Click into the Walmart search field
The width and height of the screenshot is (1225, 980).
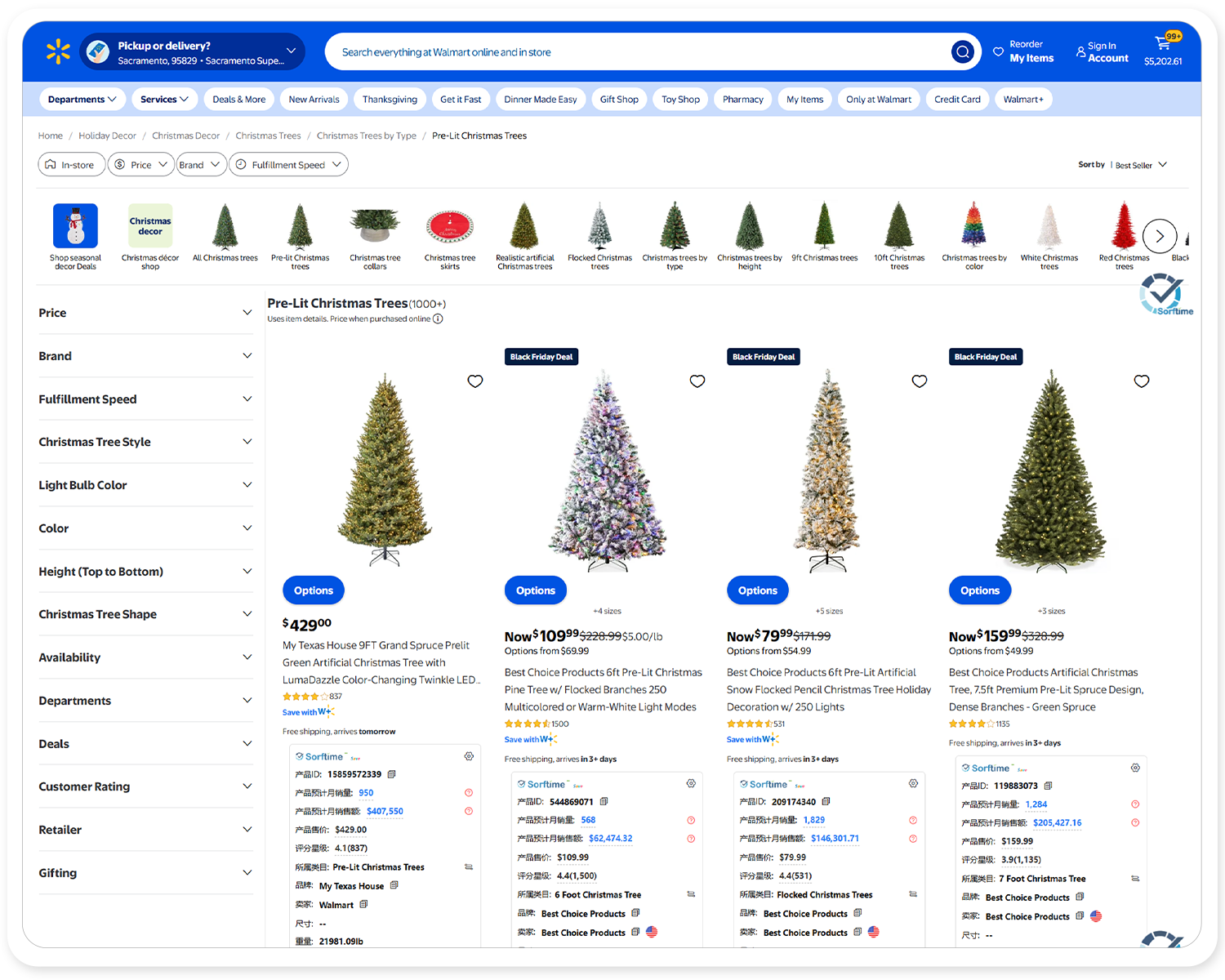click(x=637, y=52)
